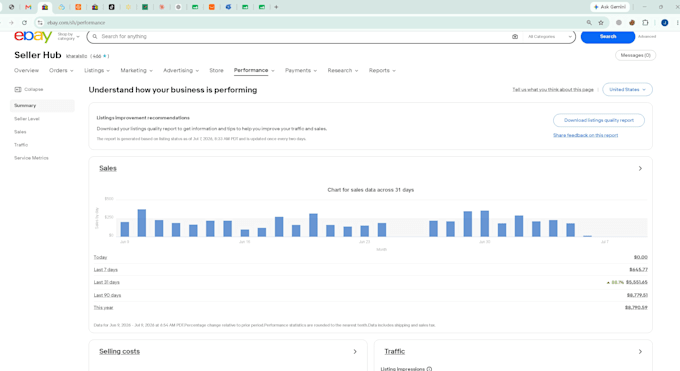This screenshot has width=680, height=371.
Task: Click the Collapse sidebar icon
Action: [x=18, y=89]
